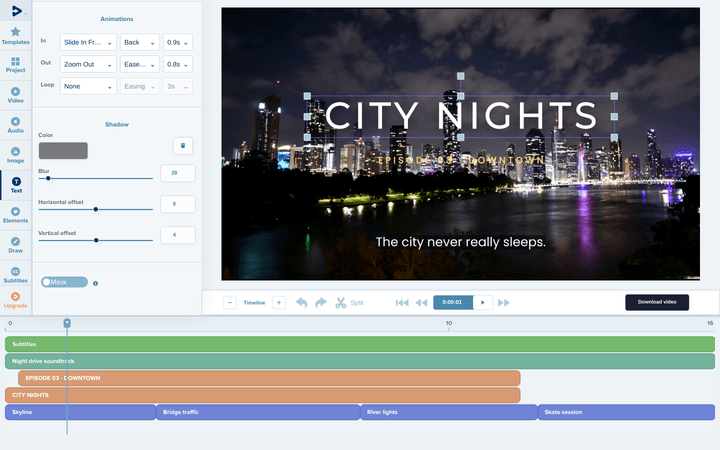Screen dimensions: 720x450
Task: Open the Project panel
Action: point(16,65)
